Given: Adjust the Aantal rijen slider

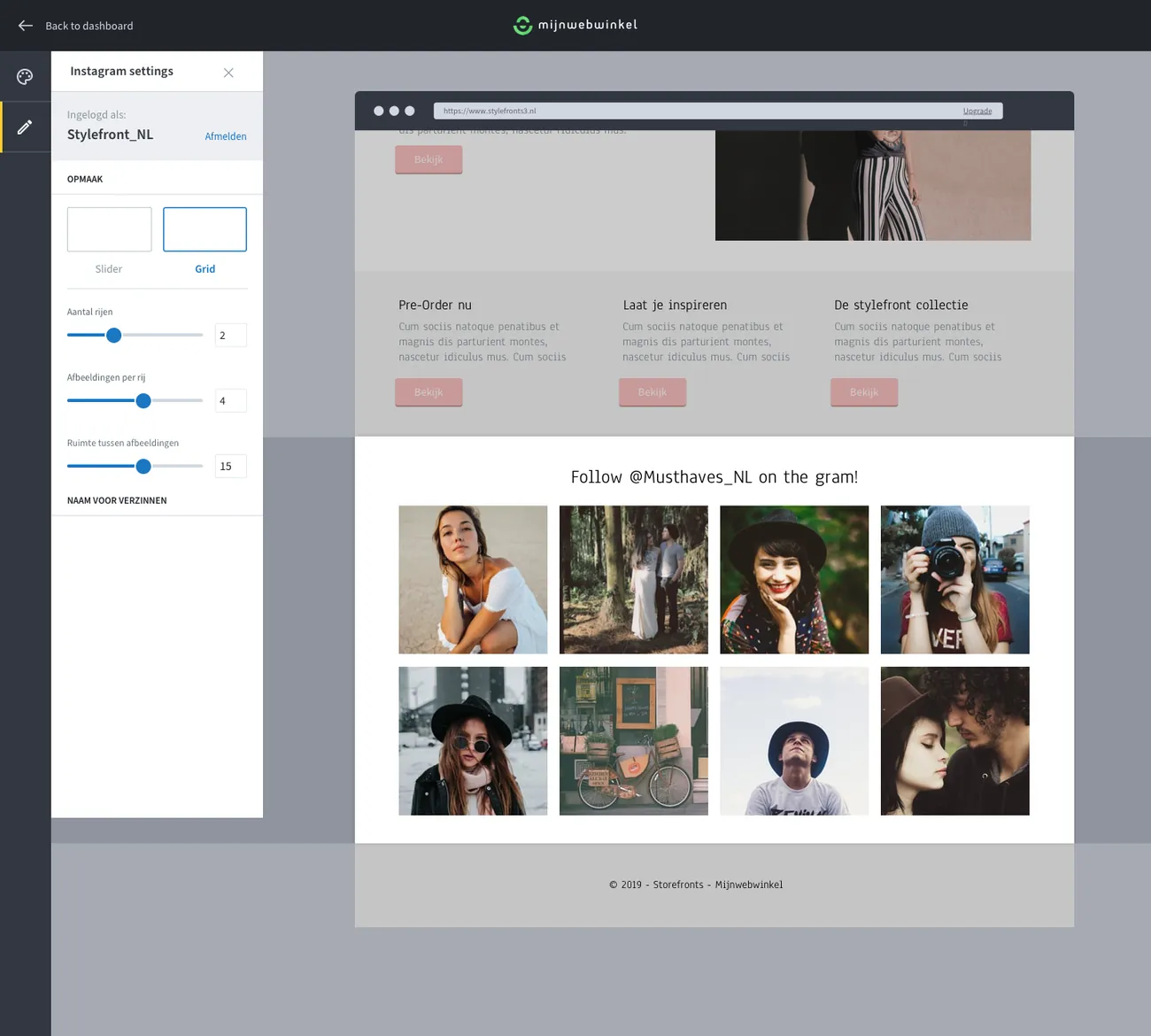Looking at the screenshot, I should (x=113, y=336).
